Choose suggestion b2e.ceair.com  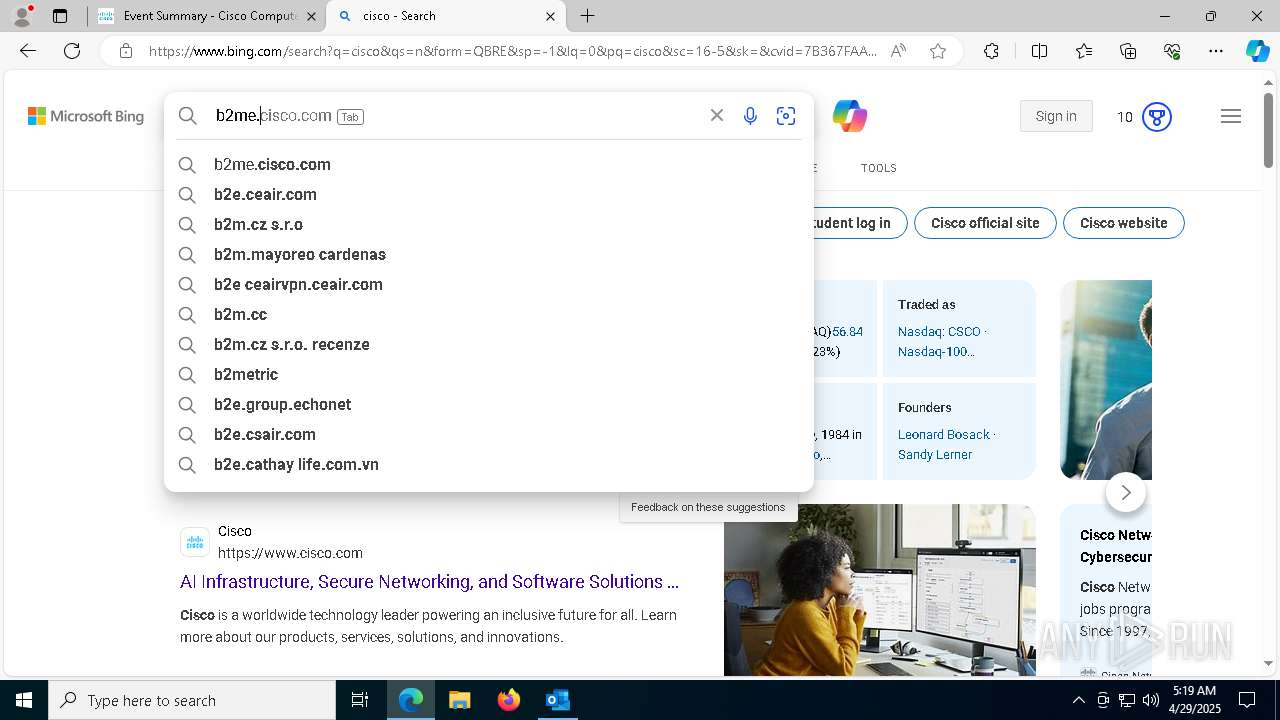click(488, 194)
